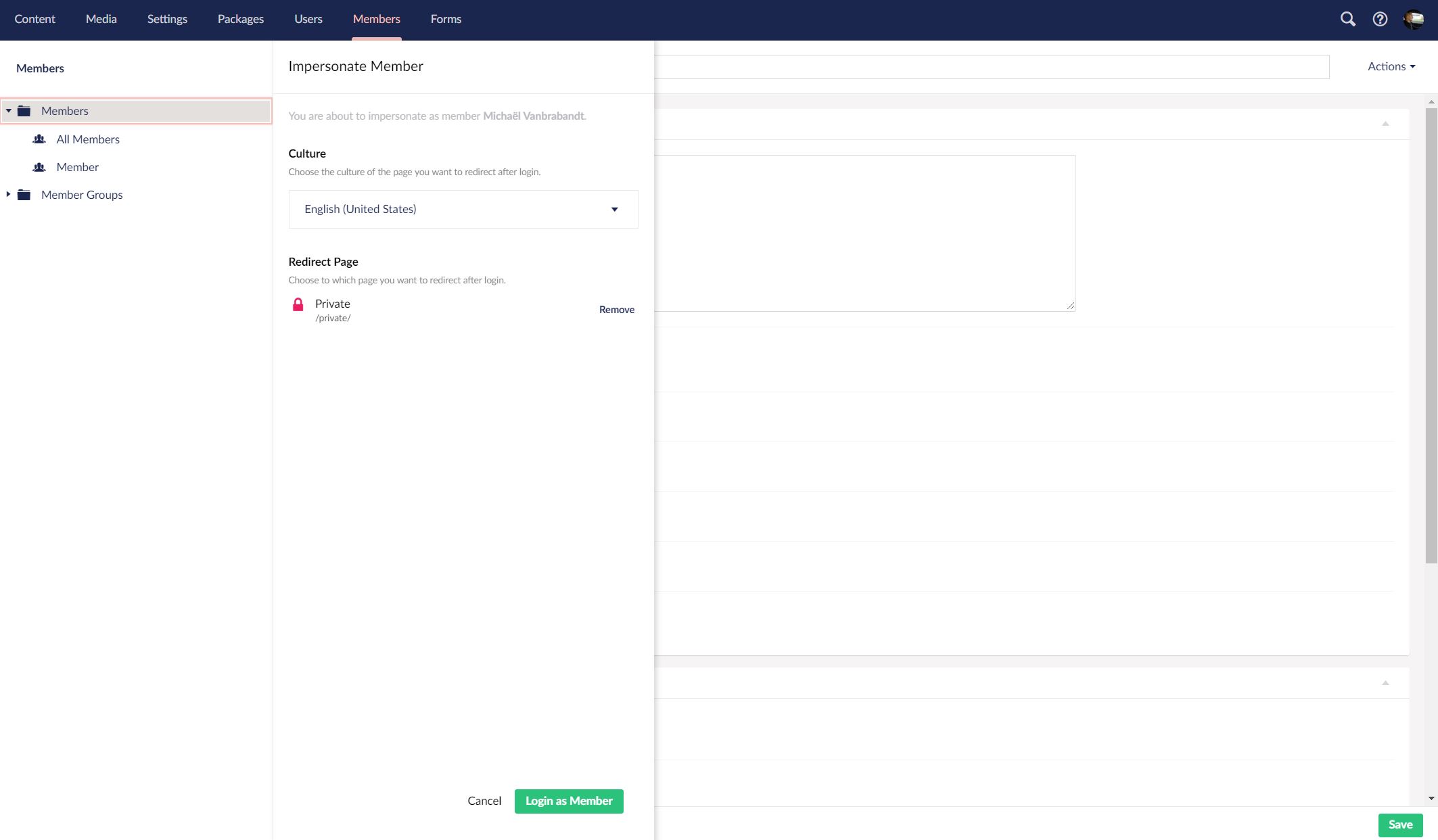
Task: Open the user avatar in header
Action: pyautogui.click(x=1414, y=19)
